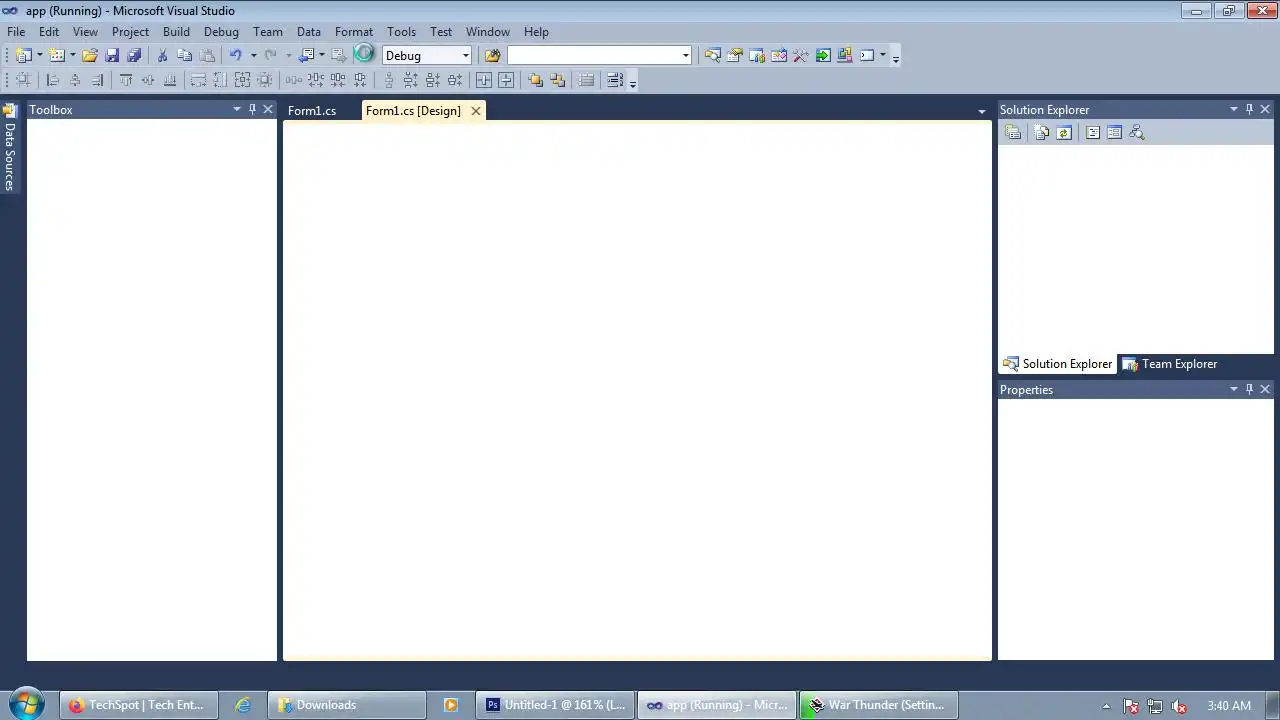Screen dimensions: 1280x720
Task: Click the Align Lefts layout icon
Action: click(53, 80)
